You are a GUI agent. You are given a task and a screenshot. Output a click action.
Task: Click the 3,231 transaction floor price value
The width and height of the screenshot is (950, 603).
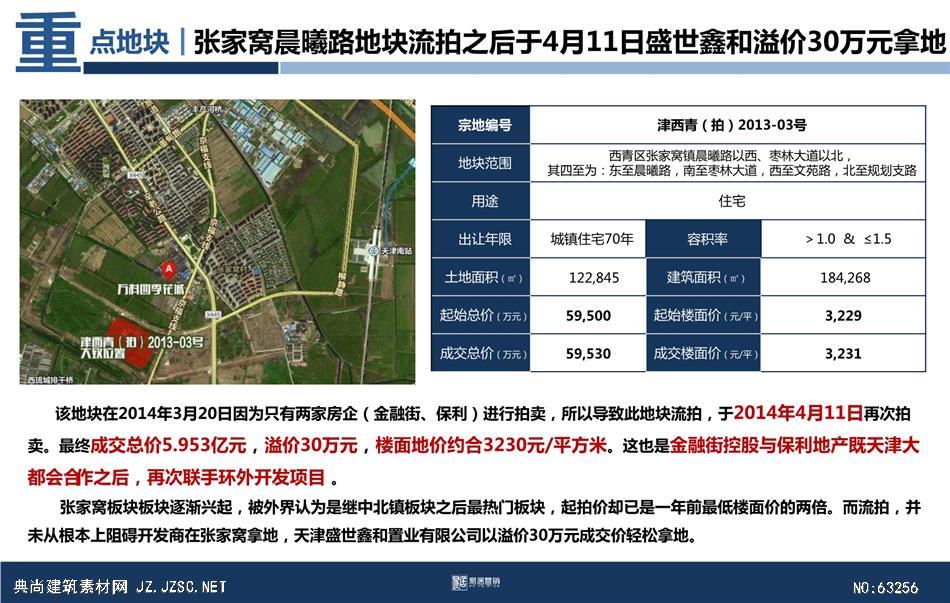pyautogui.click(x=843, y=353)
